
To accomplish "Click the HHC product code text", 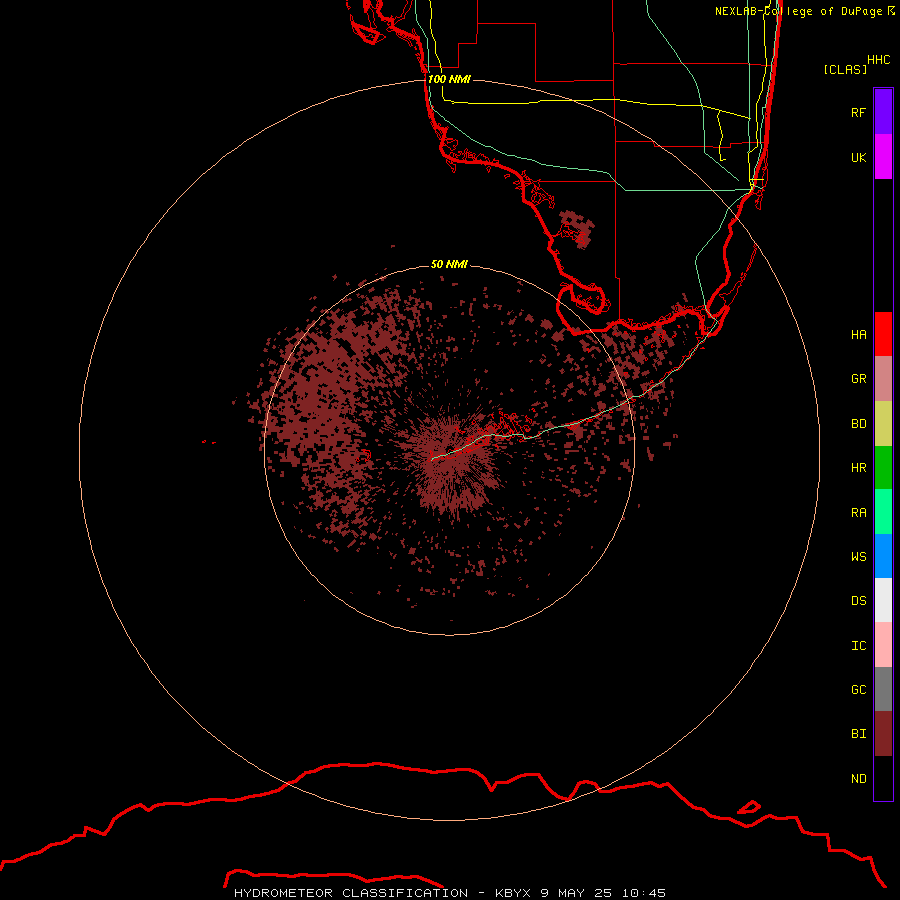I will click(x=879, y=60).
